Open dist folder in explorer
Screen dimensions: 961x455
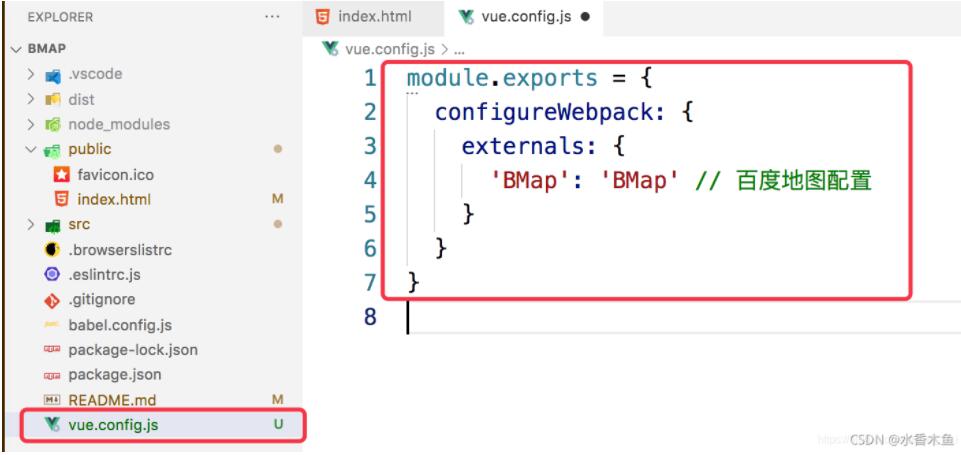point(82,99)
